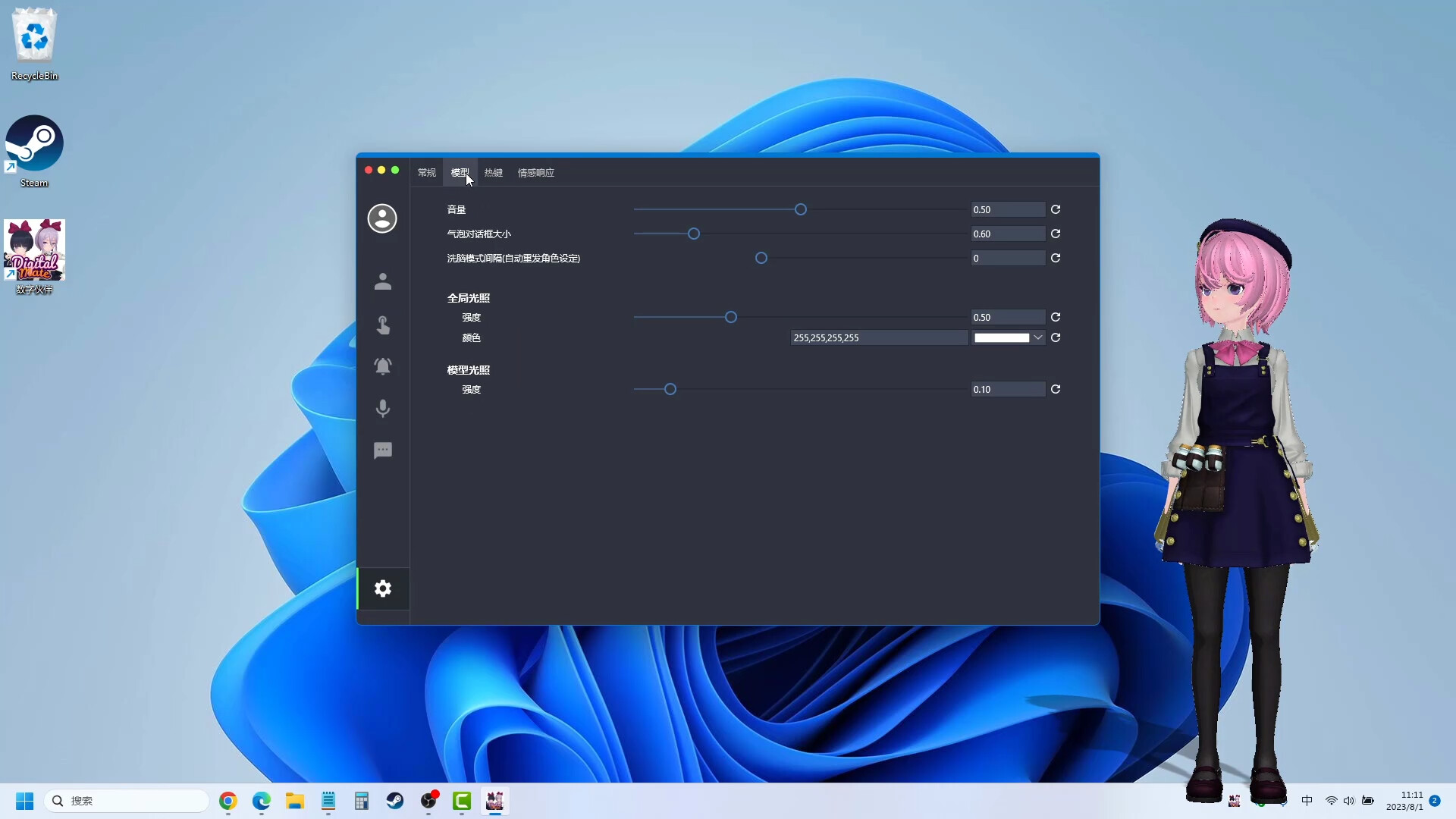The image size is (1456, 819).
Task: Open notification settings via bell icon
Action: coord(383,366)
